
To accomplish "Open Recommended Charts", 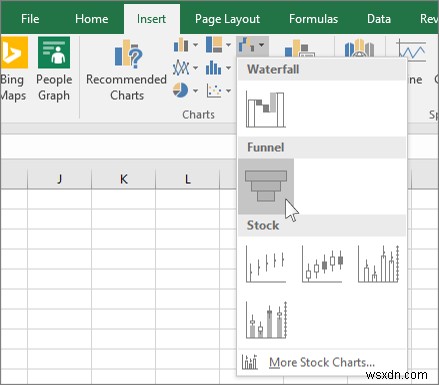I will [x=127, y=70].
